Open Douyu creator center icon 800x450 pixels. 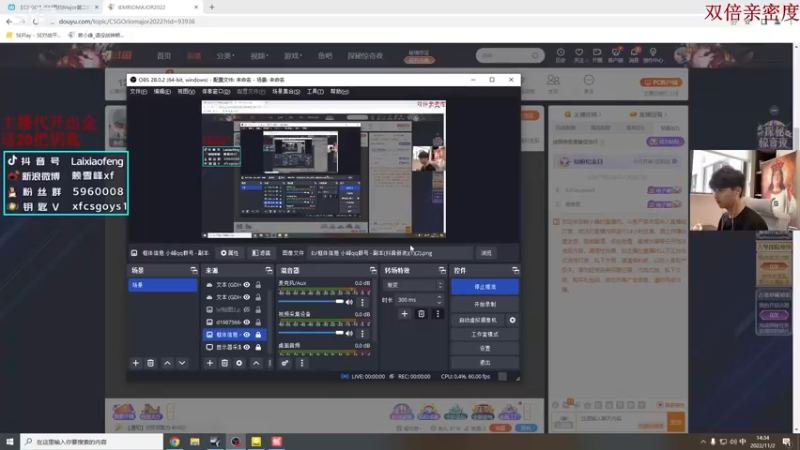tap(653, 55)
